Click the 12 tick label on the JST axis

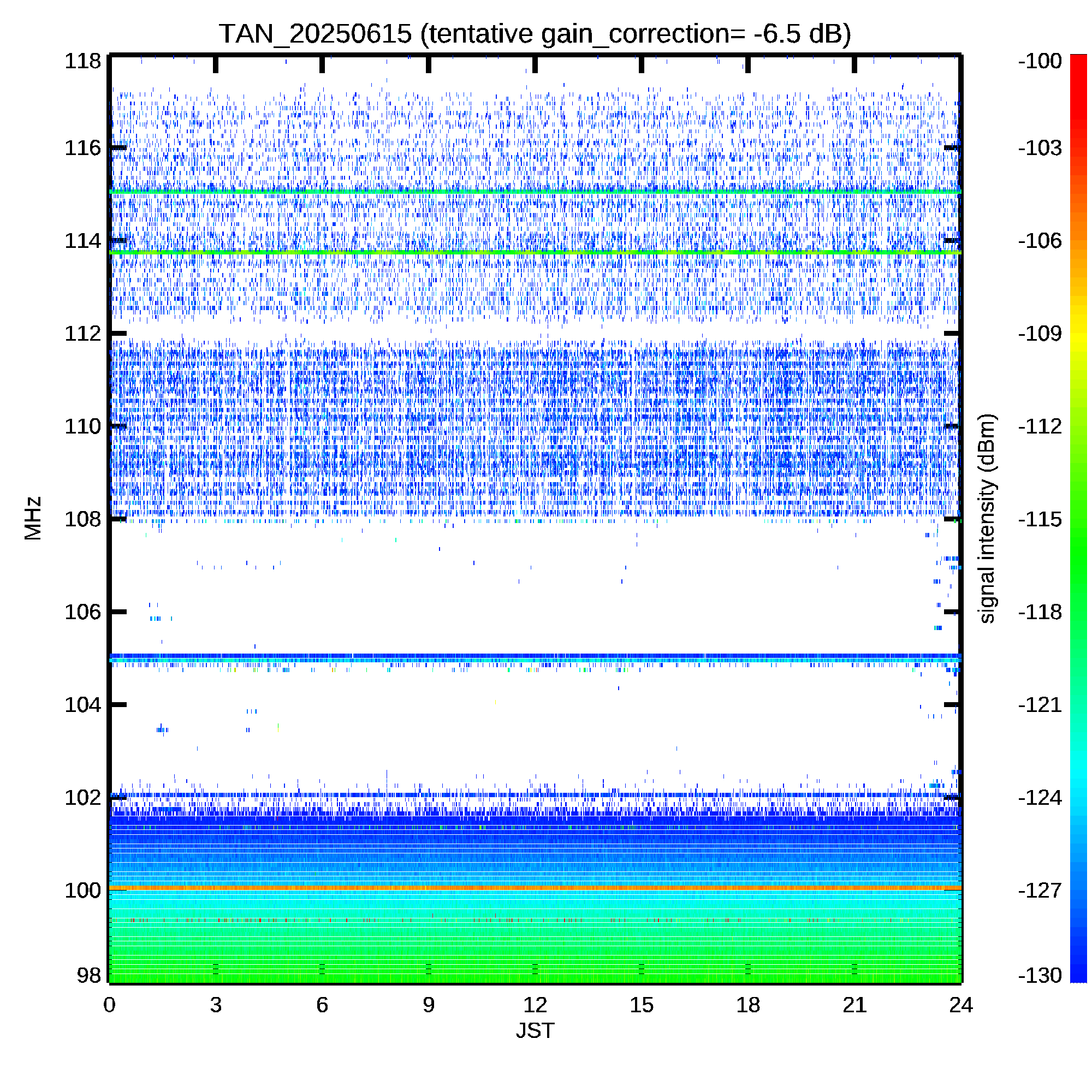point(535,1006)
